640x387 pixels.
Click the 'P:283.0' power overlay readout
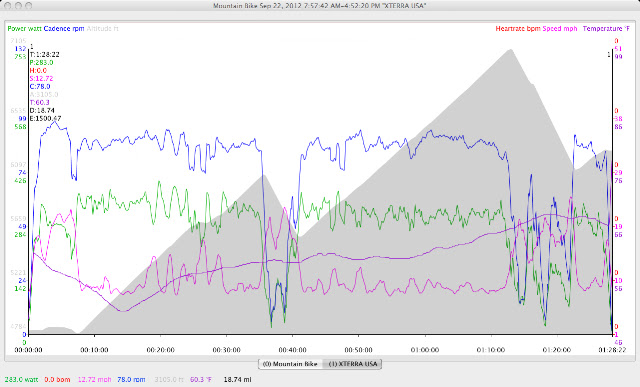coord(41,62)
